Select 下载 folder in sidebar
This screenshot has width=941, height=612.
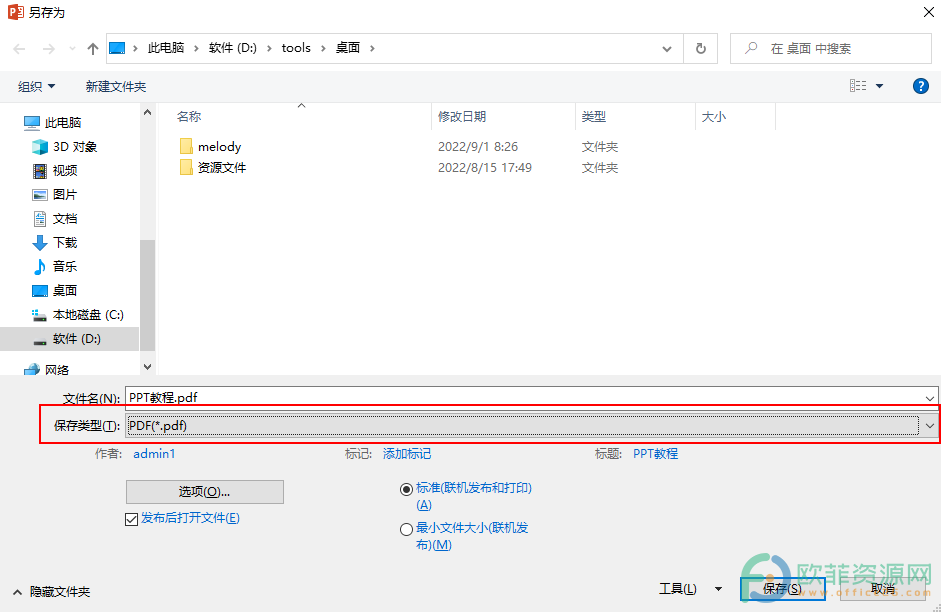point(55,242)
